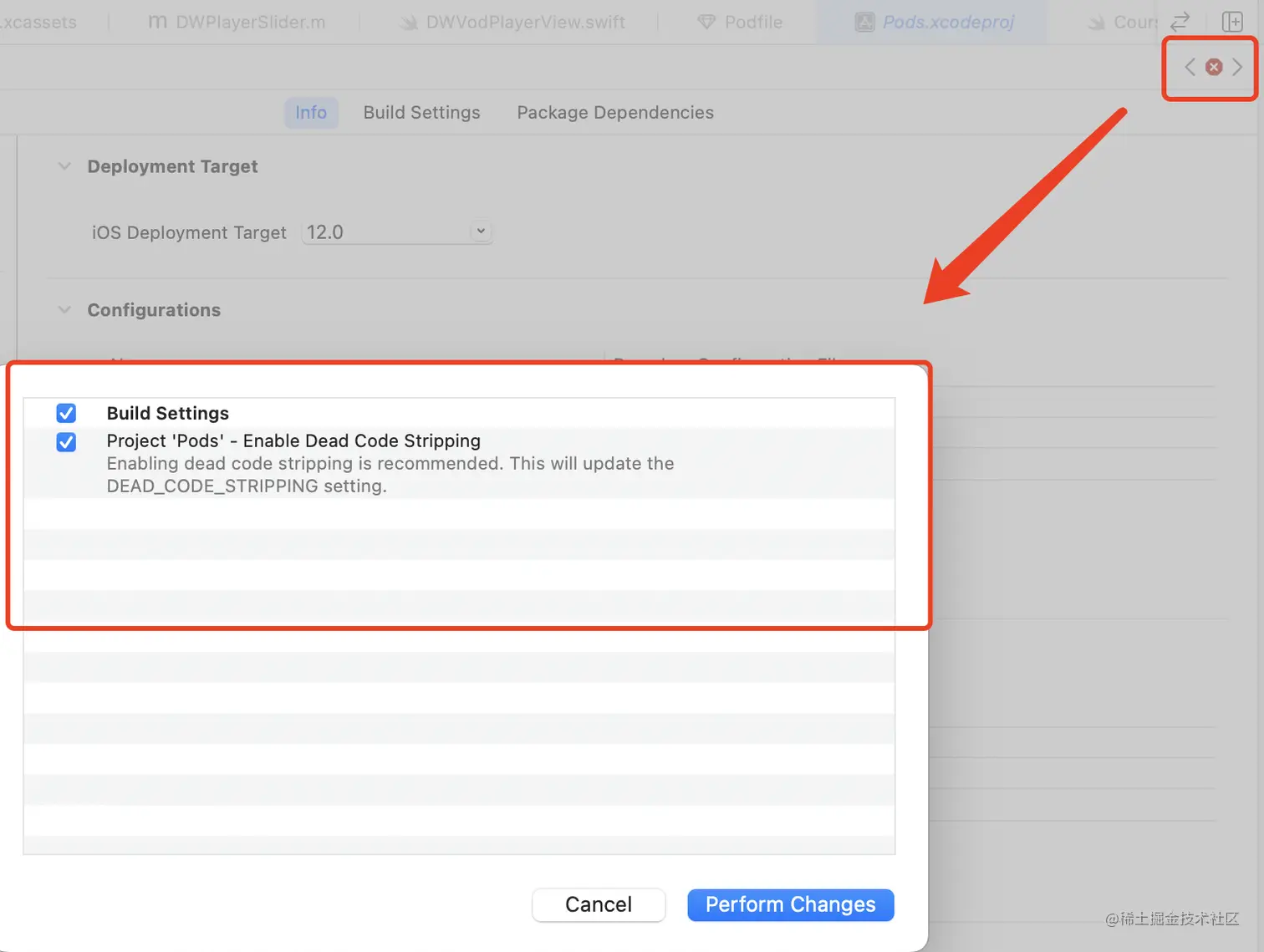Image resolution: width=1264 pixels, height=952 pixels.
Task: Switch to the DWVodPlayerView.swift tab
Action: tap(512, 22)
